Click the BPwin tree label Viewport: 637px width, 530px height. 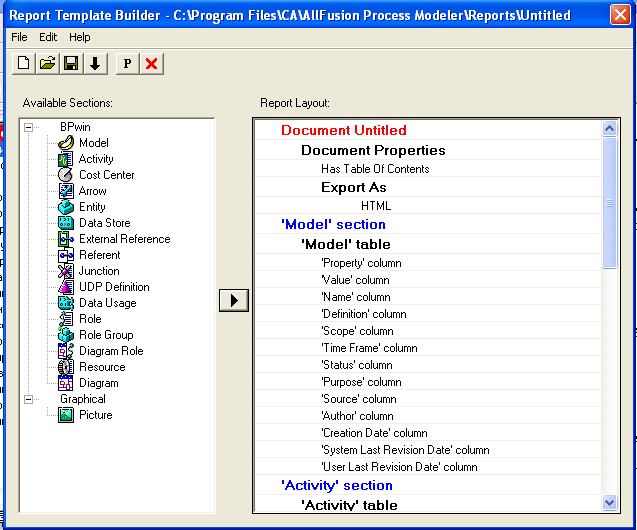coord(75,127)
